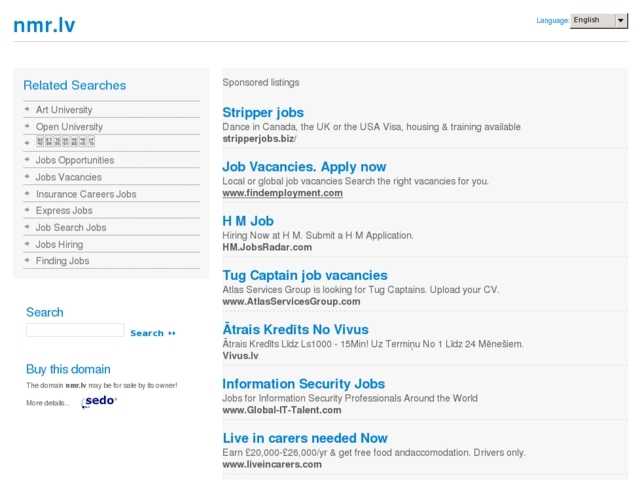Open Information Security Jobs listing
The image size is (640, 480).
(304, 384)
